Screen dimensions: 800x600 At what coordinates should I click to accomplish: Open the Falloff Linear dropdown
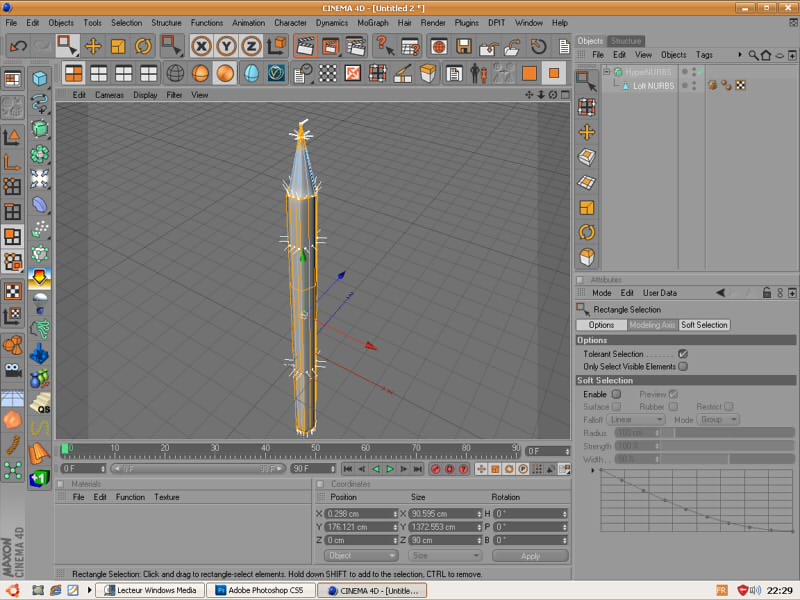pos(636,420)
